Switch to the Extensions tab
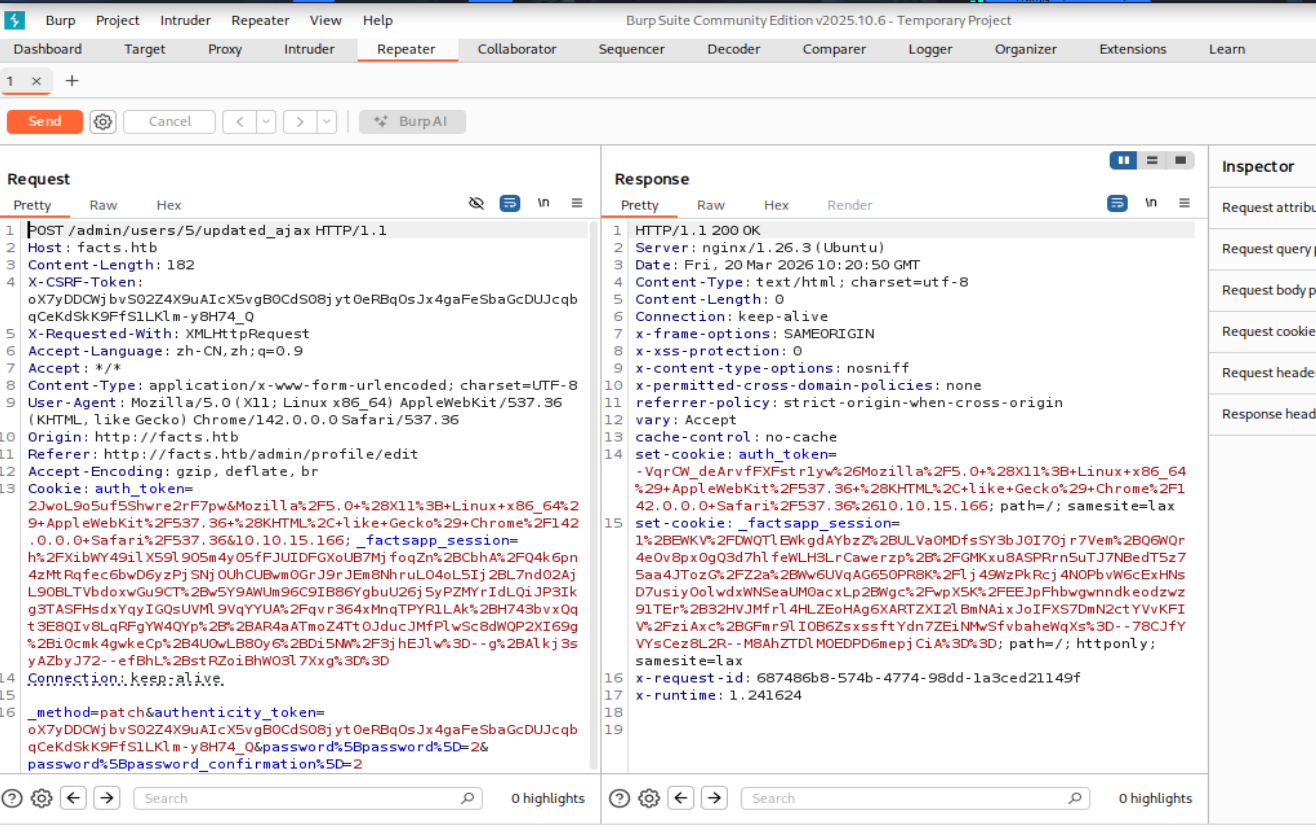The width and height of the screenshot is (1316, 830). [1133, 49]
